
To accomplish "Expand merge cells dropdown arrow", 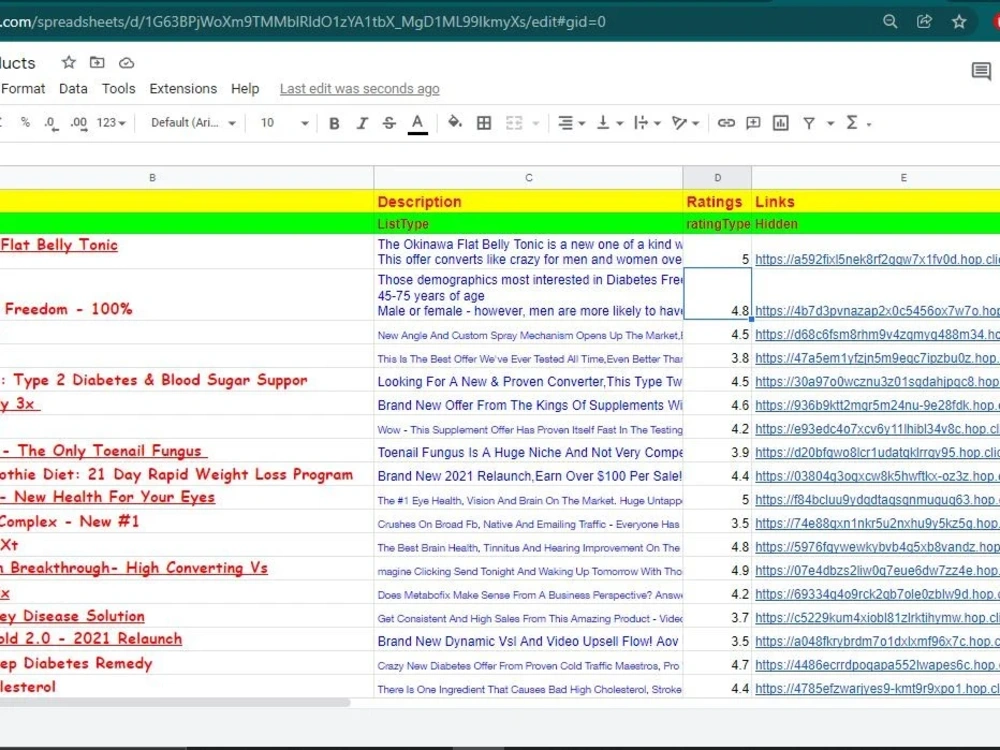I will click(536, 123).
